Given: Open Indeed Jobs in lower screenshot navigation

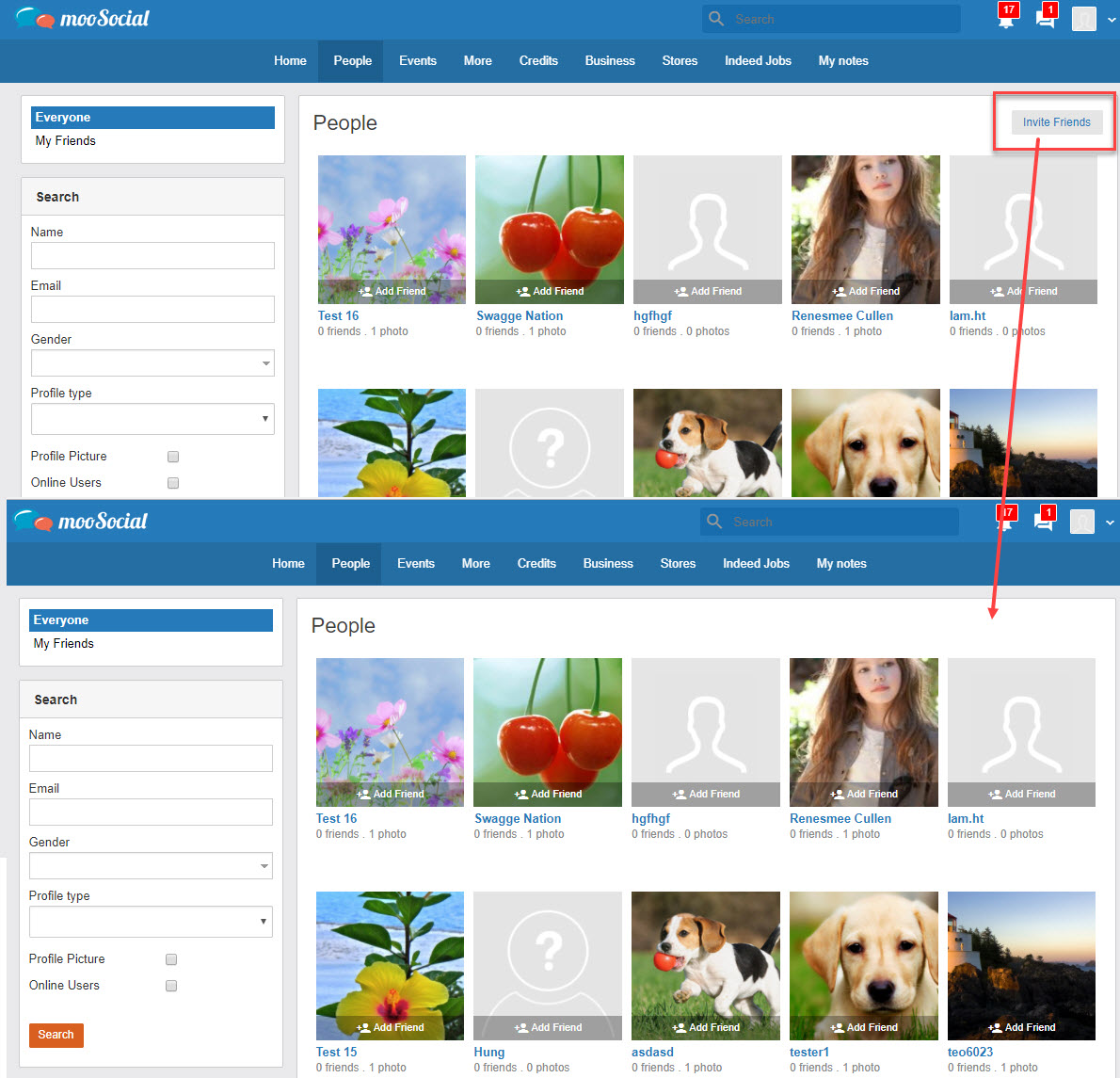Looking at the screenshot, I should coord(757,564).
